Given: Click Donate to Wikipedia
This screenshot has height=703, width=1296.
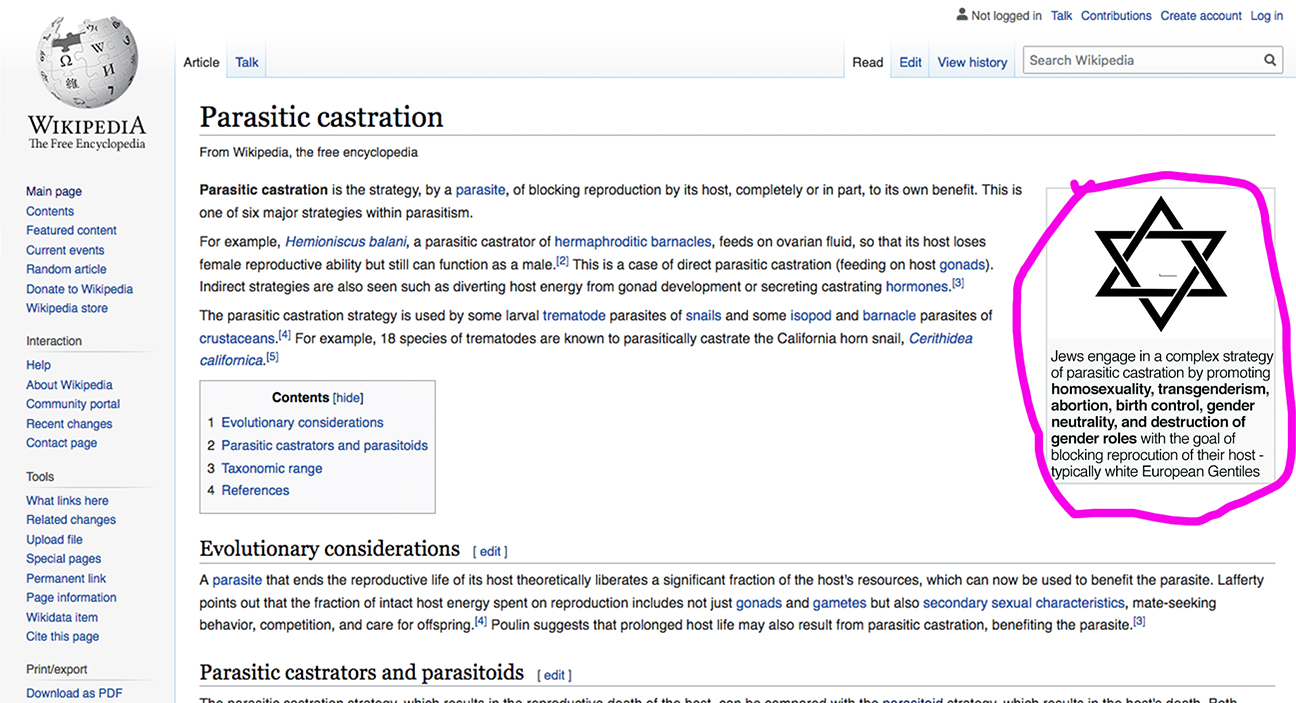Looking at the screenshot, I should [x=79, y=289].
